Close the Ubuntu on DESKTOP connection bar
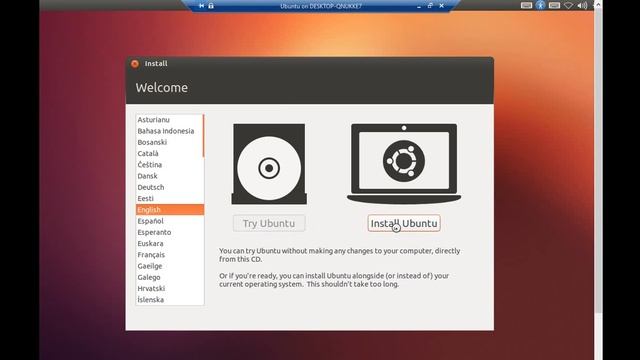 [442, 6]
